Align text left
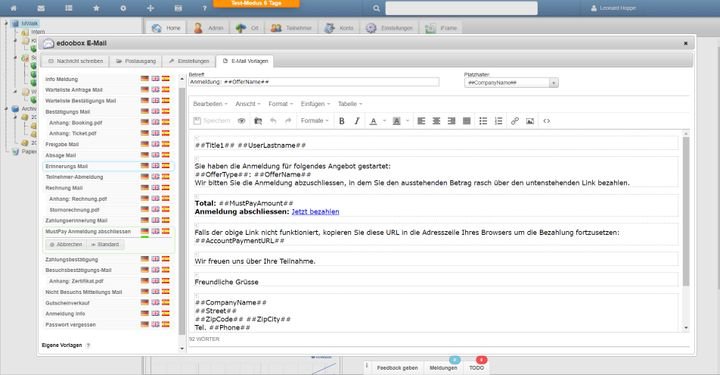 421,121
